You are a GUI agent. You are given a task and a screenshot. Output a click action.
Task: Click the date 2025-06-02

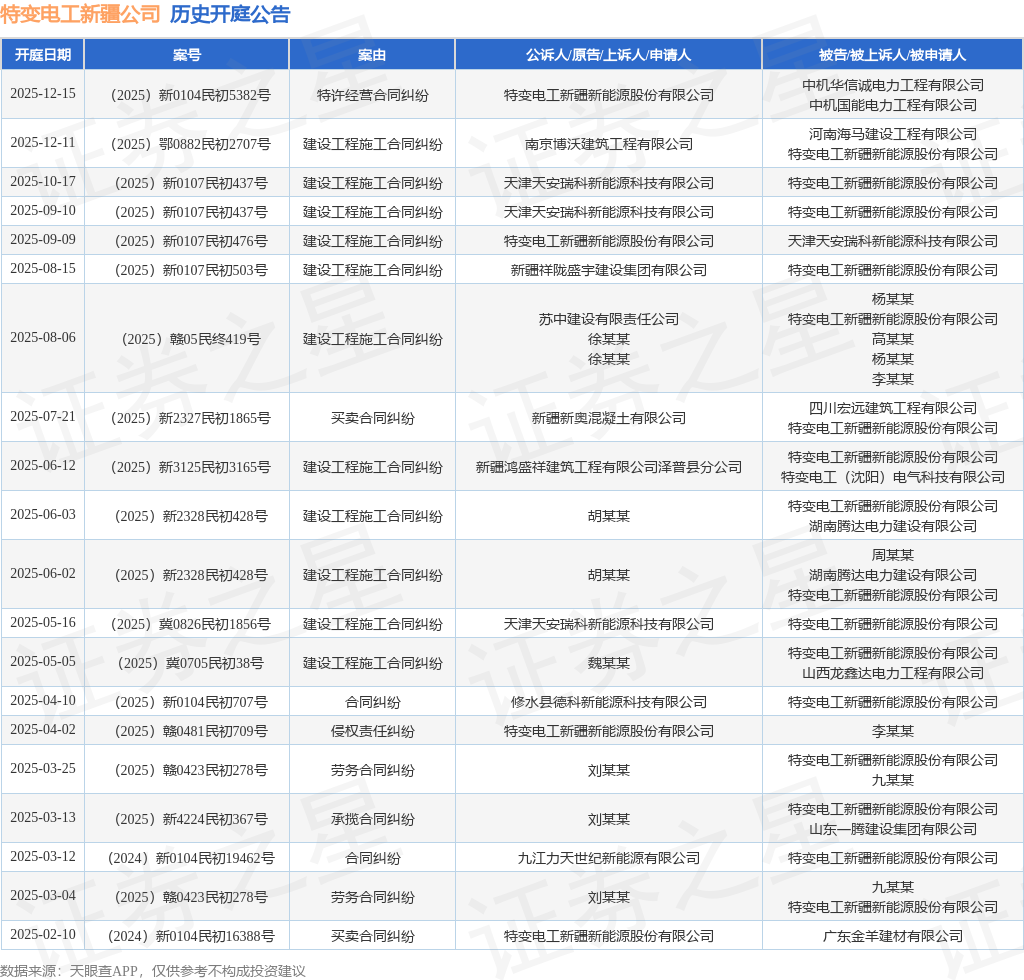click(x=43, y=573)
